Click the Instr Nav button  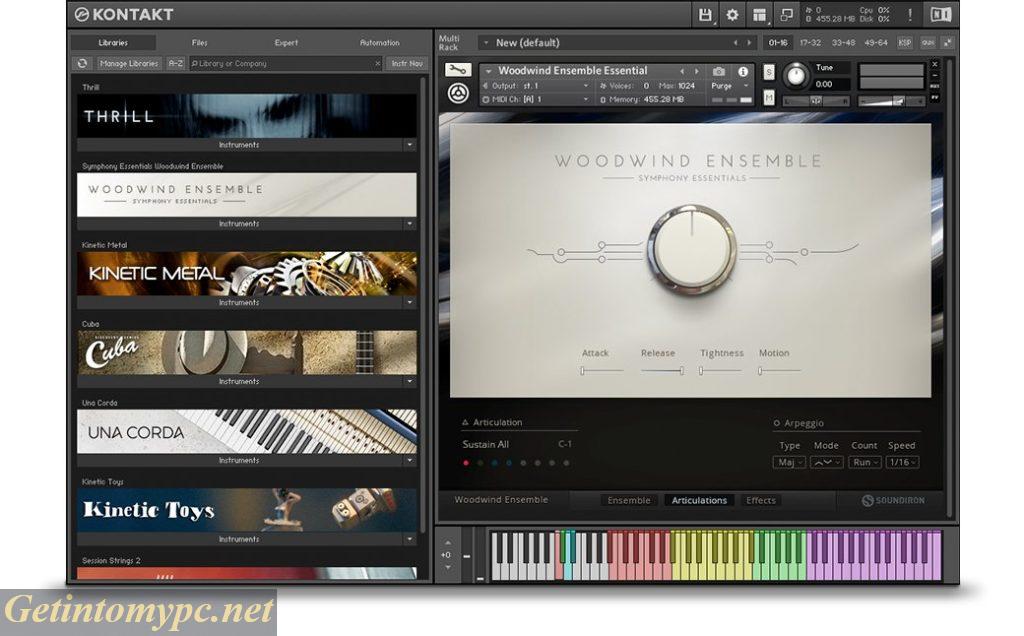[x=407, y=63]
